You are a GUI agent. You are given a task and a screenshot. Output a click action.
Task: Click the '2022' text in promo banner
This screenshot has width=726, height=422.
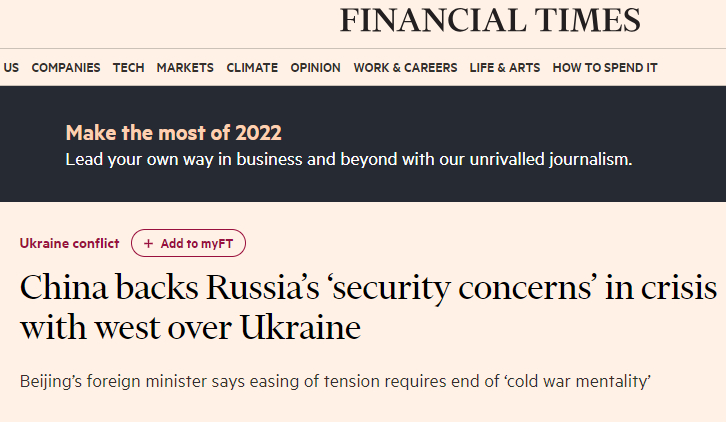point(258,133)
